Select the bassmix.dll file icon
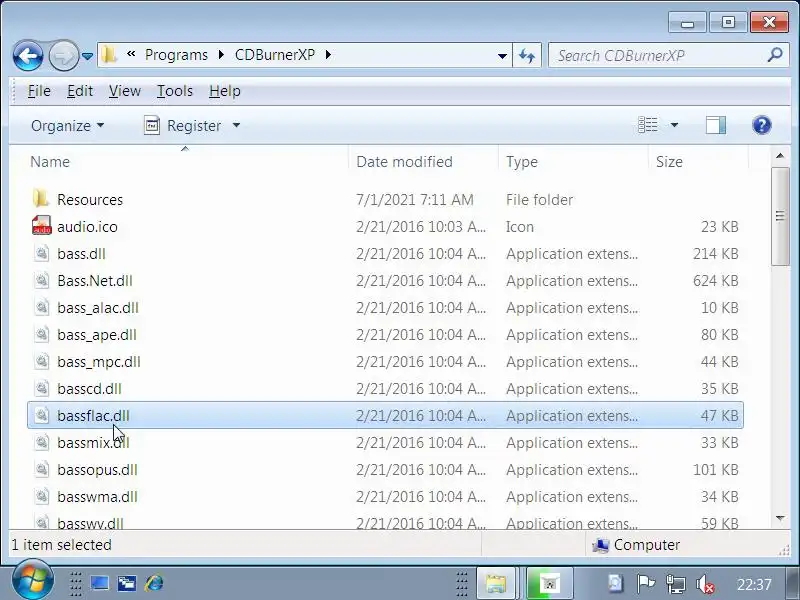800x600 pixels. pos(42,442)
